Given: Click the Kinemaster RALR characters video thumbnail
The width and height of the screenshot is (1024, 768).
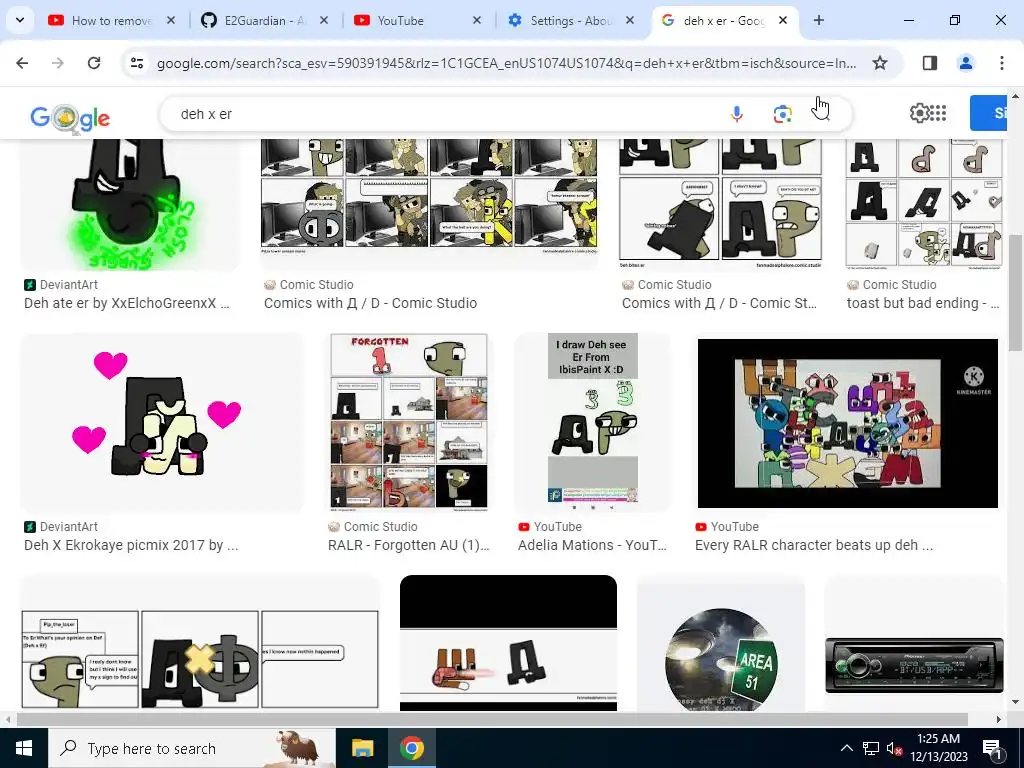Looking at the screenshot, I should click(848, 423).
